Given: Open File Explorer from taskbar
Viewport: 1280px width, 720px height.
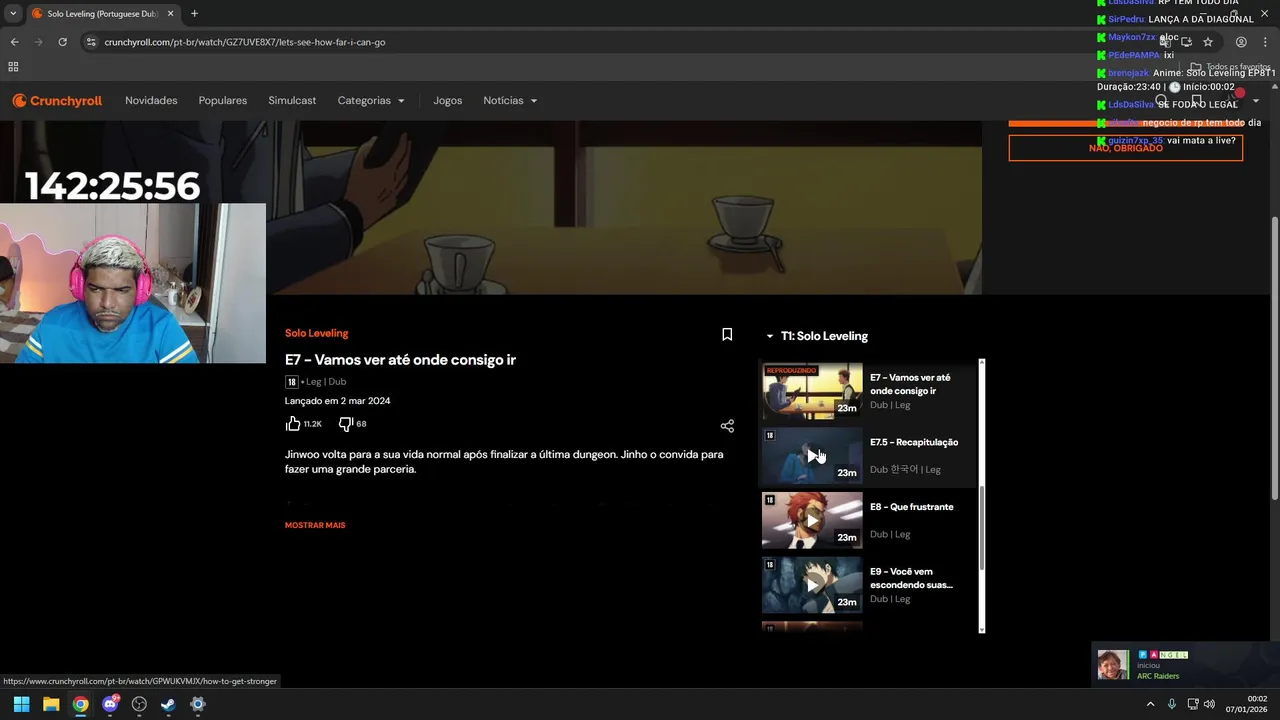Looking at the screenshot, I should [51, 704].
